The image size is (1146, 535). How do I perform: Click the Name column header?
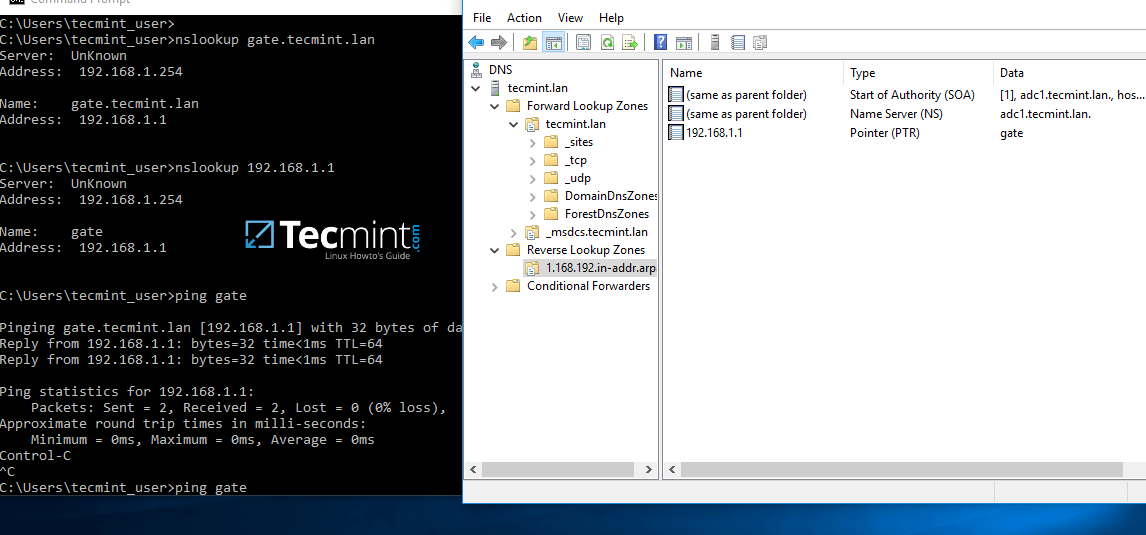[752, 73]
